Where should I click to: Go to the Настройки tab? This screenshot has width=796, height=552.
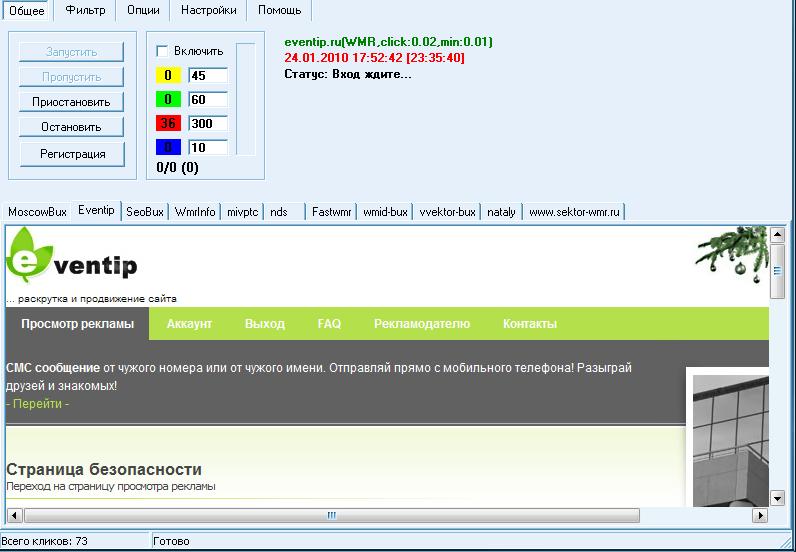[209, 10]
